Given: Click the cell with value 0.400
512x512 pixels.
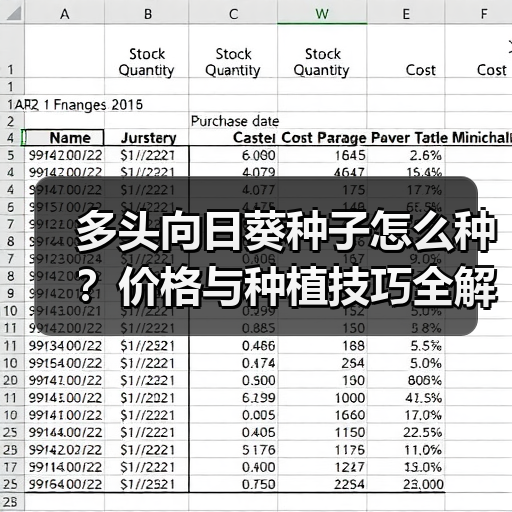Looking at the screenshot, I should coord(233,467).
